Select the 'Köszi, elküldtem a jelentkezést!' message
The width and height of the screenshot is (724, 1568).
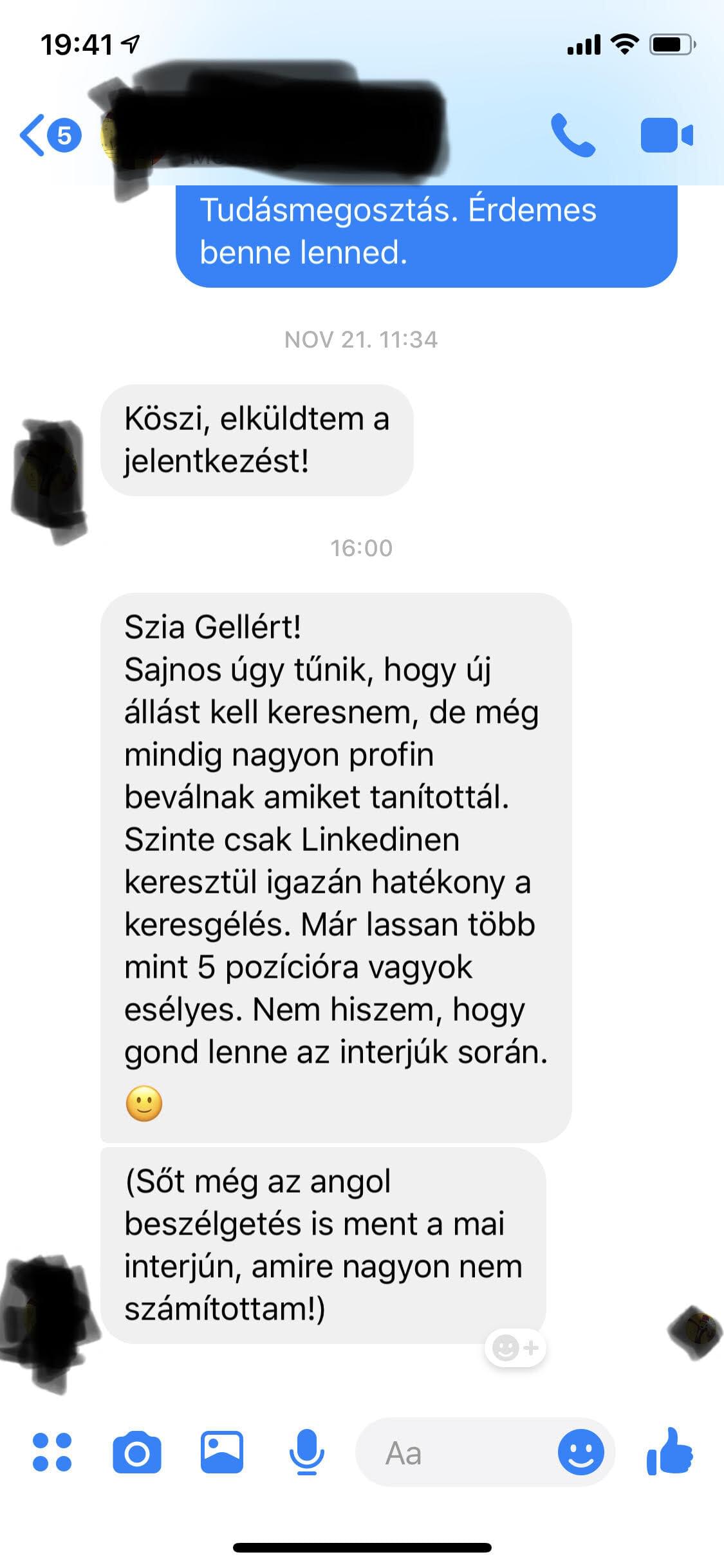point(257,440)
